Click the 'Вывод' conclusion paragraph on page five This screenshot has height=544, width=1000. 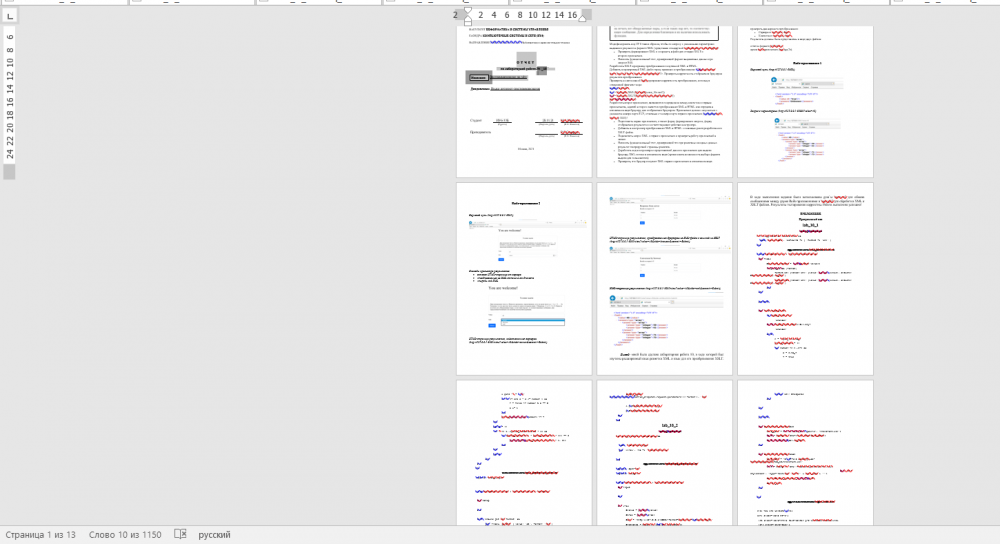tap(666, 356)
